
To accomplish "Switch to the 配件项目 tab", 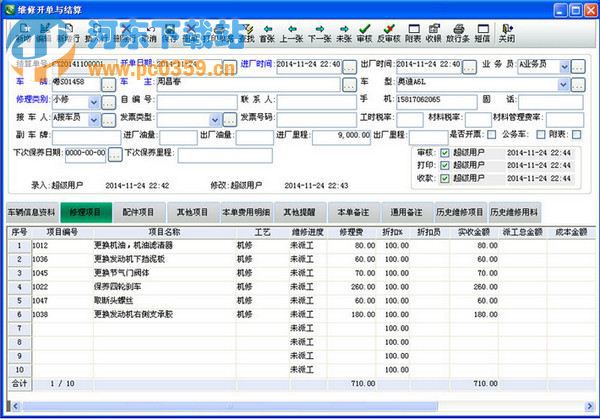I will (x=139, y=212).
